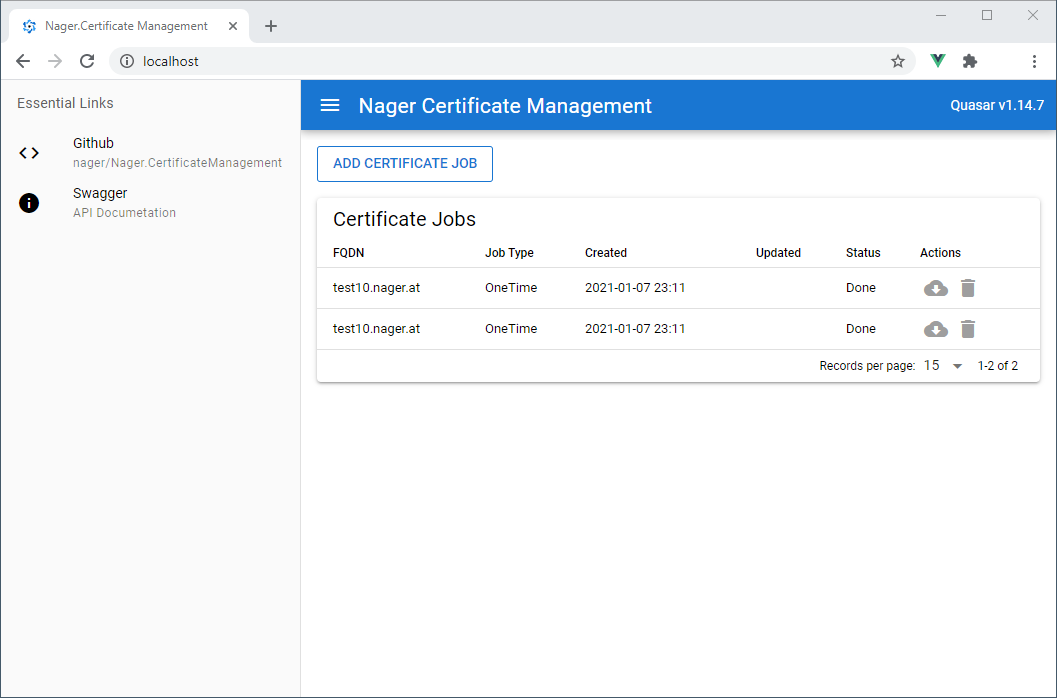
Task: Select the second-row FQDN test10.nager.at cell
Action: (x=376, y=329)
